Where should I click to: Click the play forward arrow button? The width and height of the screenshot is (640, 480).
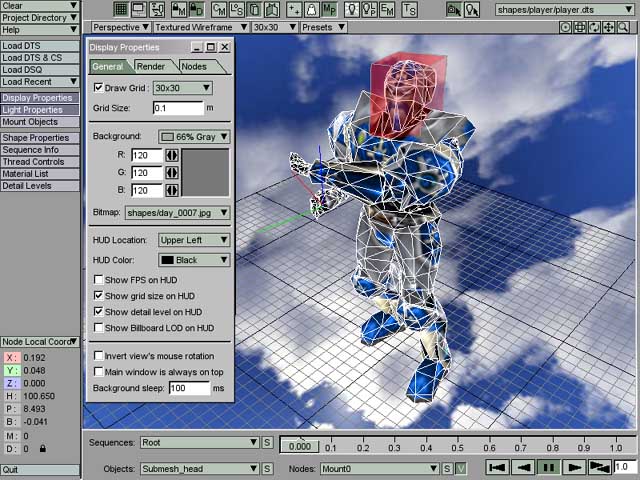(x=574, y=467)
